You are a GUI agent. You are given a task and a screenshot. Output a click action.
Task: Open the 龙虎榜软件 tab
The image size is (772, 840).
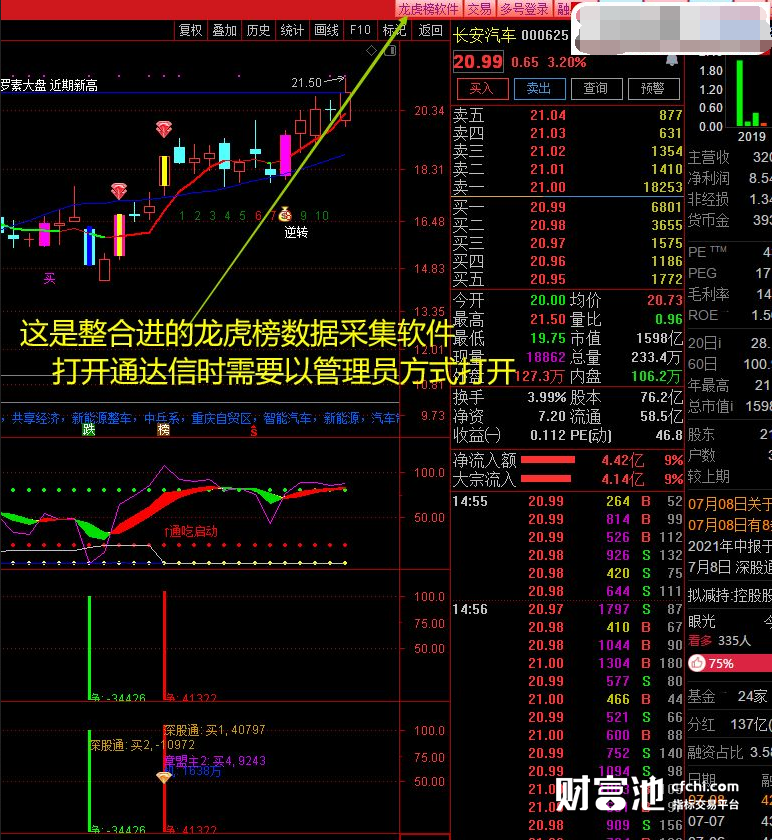428,9
